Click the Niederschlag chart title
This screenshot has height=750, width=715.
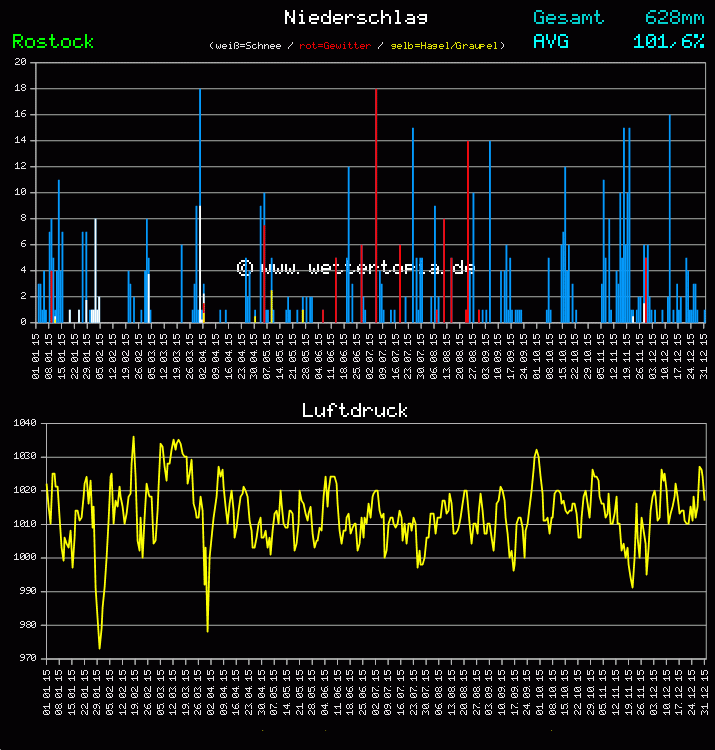pos(356,17)
